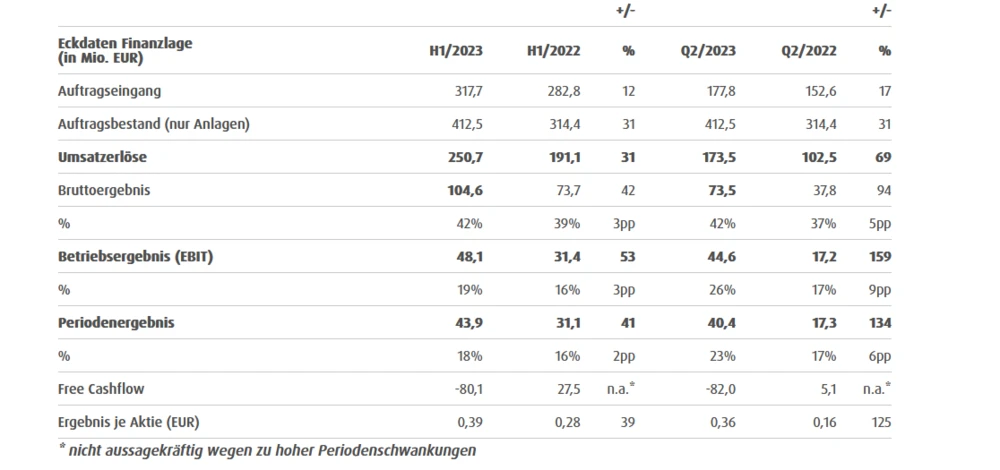
Task: Click the Q2/2022 column header
Action: (x=811, y=51)
